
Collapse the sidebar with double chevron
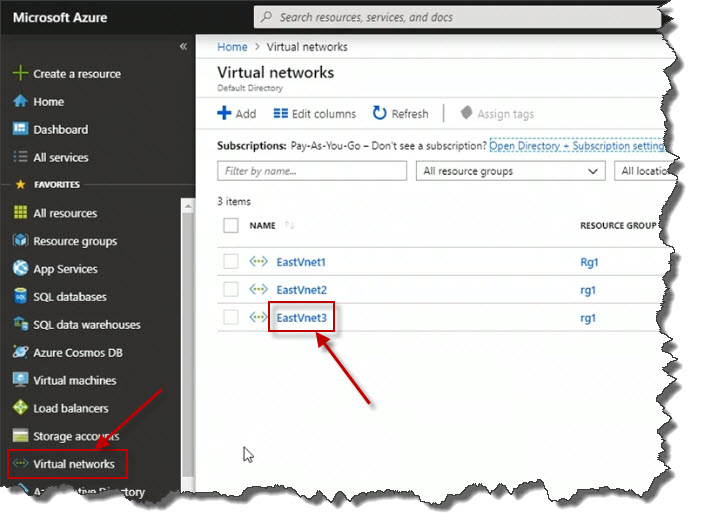[x=183, y=46]
